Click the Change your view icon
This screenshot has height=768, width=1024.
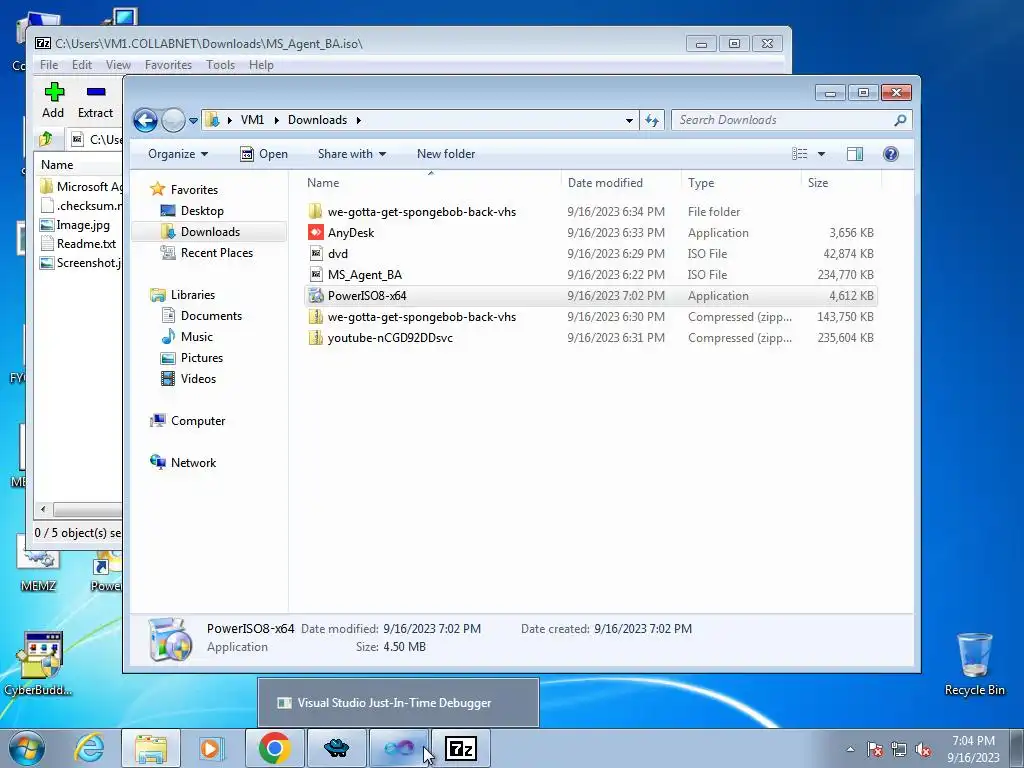[x=800, y=154]
